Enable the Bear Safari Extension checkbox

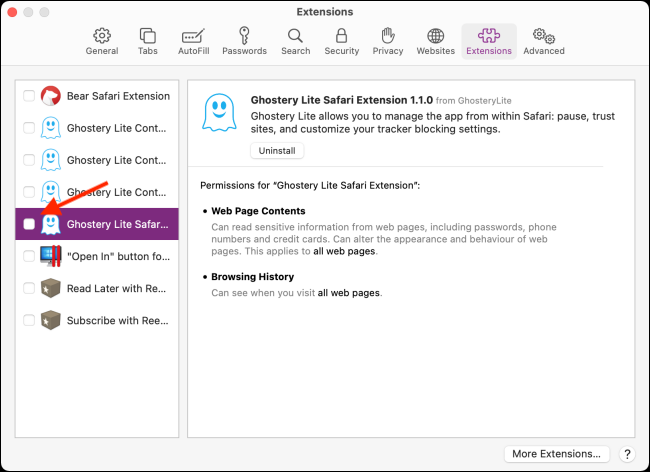point(29,96)
